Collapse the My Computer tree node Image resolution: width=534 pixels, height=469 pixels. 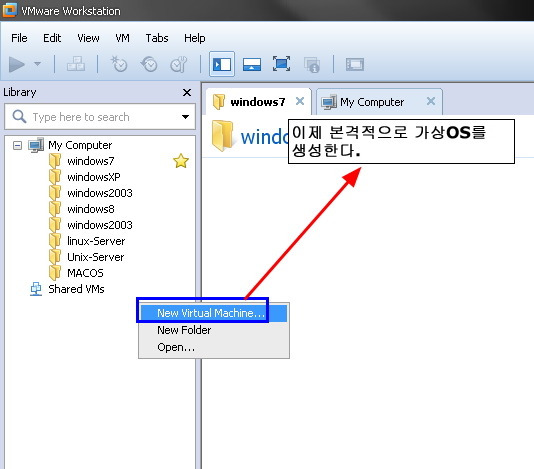coord(17,146)
